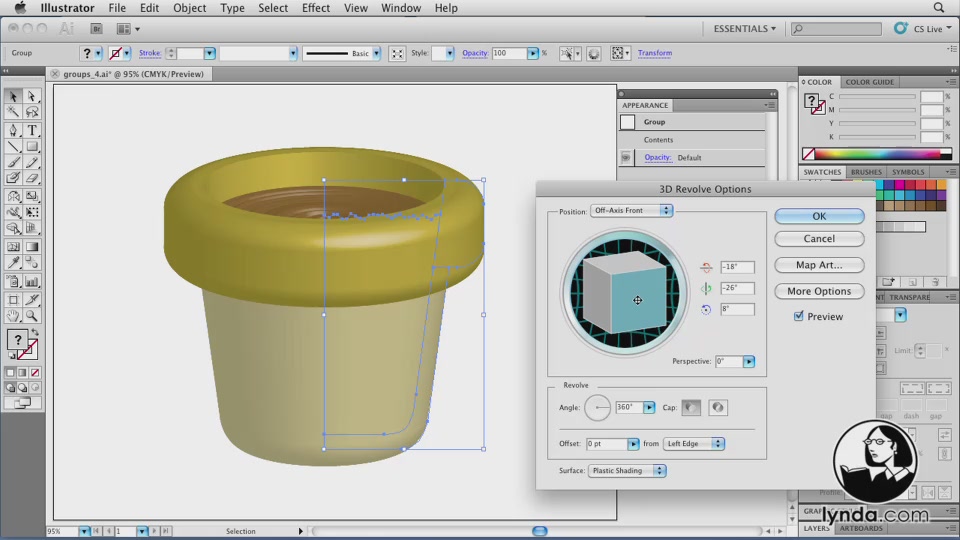Viewport: 960px width, 540px height.
Task: Click the Transform link in control bar
Action: click(x=654, y=53)
